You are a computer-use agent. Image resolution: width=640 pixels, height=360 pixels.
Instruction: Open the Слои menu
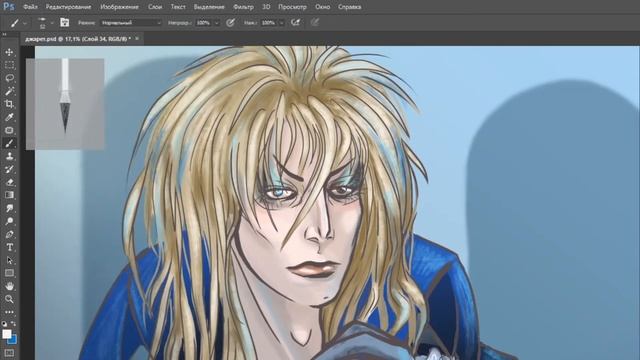[x=155, y=7]
